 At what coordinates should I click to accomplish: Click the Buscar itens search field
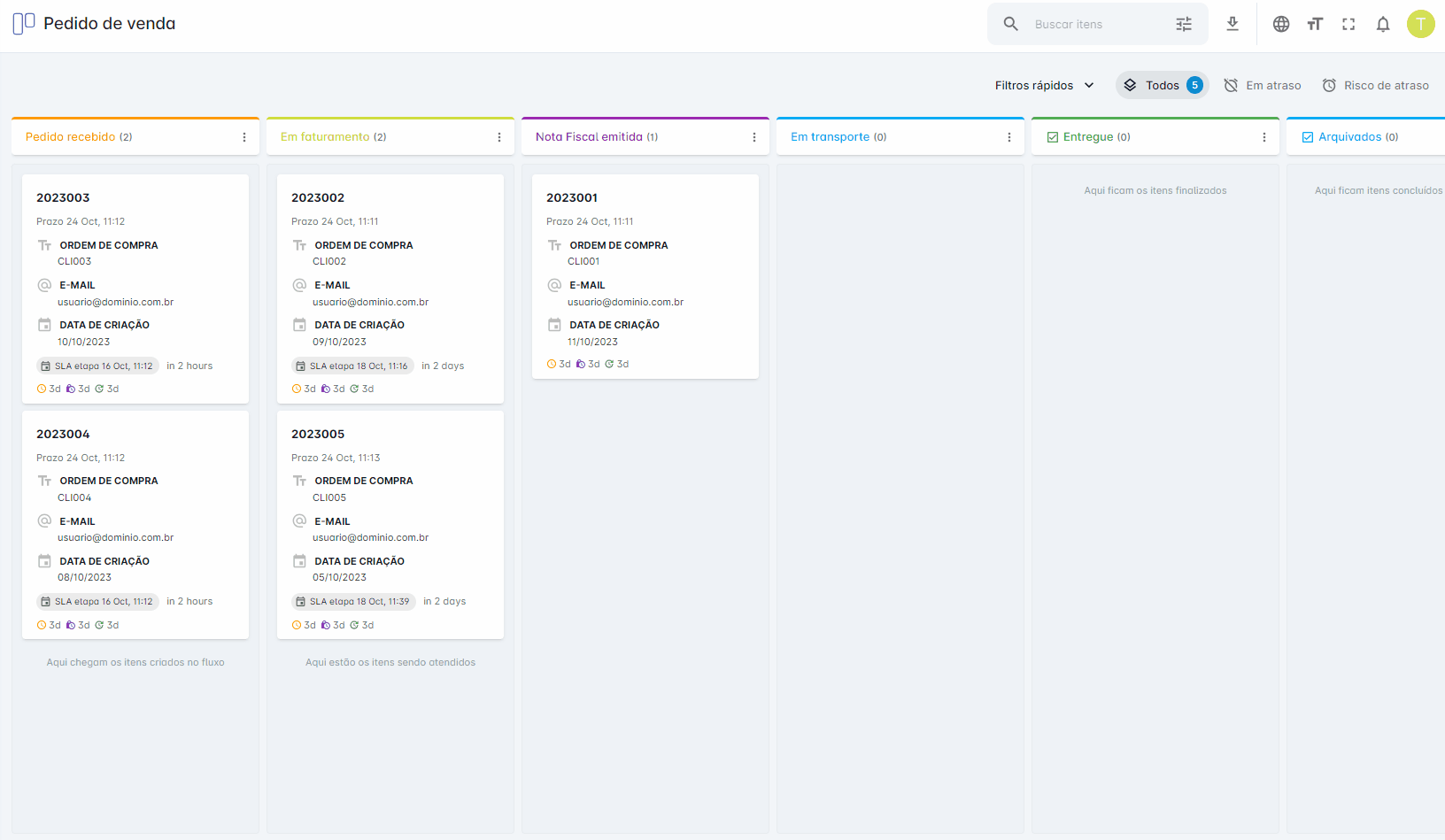pos(1098,24)
